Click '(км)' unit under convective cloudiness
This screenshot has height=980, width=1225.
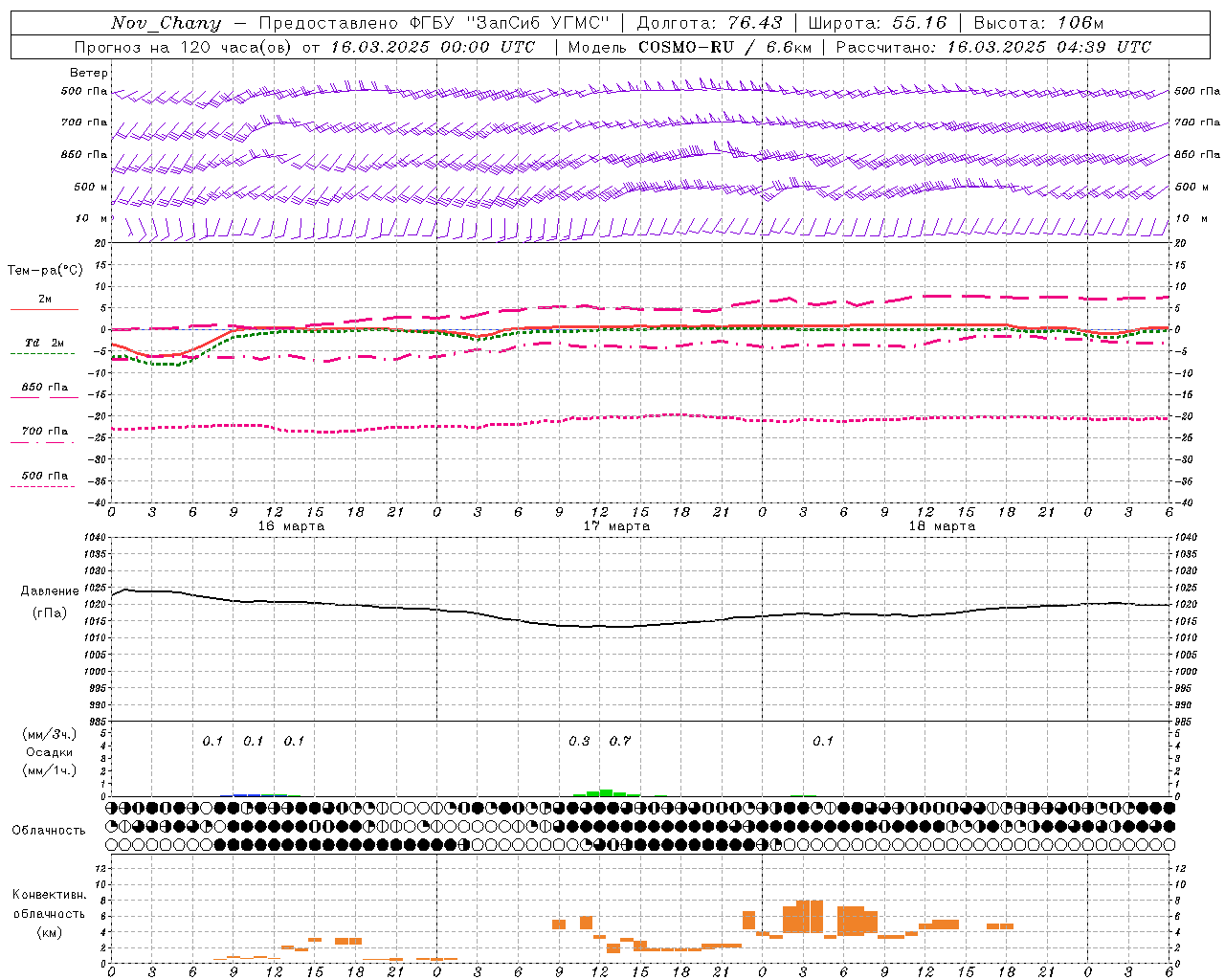49,931
